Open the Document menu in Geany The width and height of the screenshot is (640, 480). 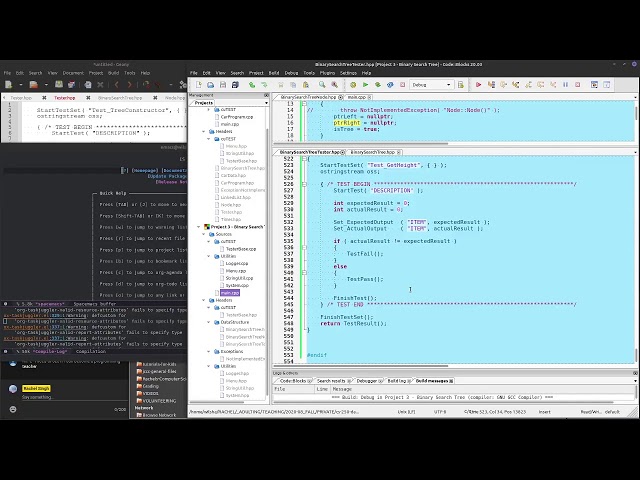pos(73,73)
